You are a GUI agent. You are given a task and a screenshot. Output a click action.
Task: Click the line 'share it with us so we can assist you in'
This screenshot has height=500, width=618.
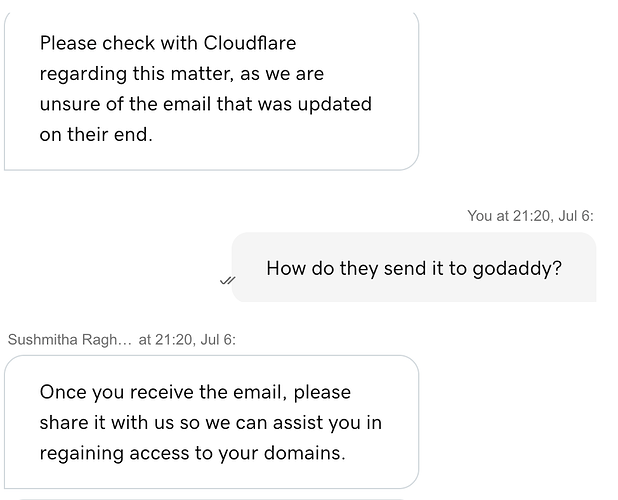210,423
